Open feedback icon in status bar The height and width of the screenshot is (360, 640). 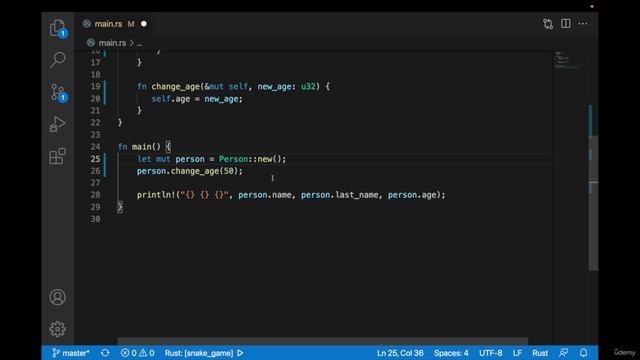[564, 353]
